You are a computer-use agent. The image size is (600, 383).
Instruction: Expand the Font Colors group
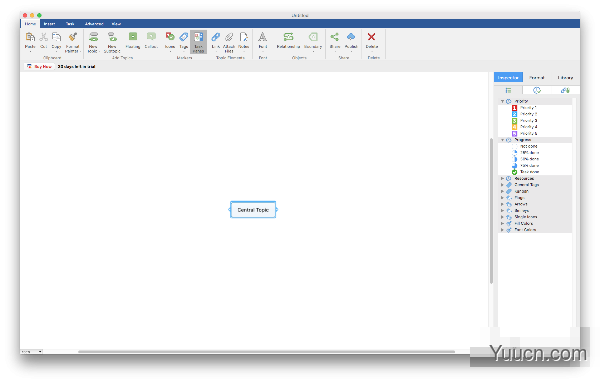(502, 230)
